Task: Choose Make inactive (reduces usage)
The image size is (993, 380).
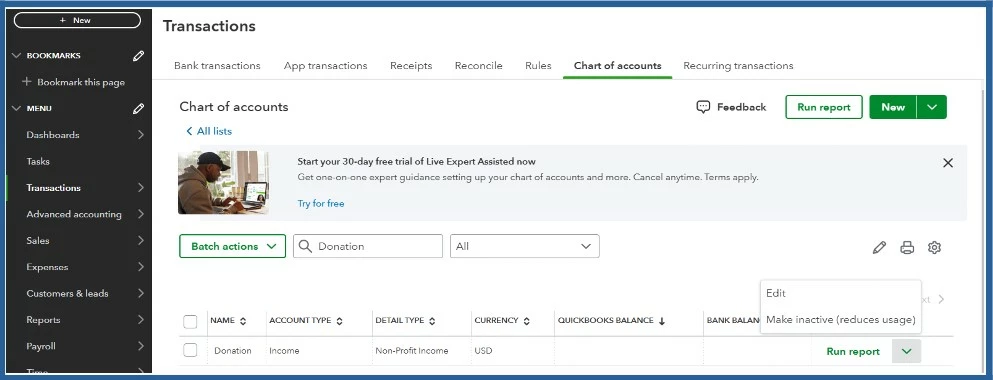Action: (x=840, y=320)
